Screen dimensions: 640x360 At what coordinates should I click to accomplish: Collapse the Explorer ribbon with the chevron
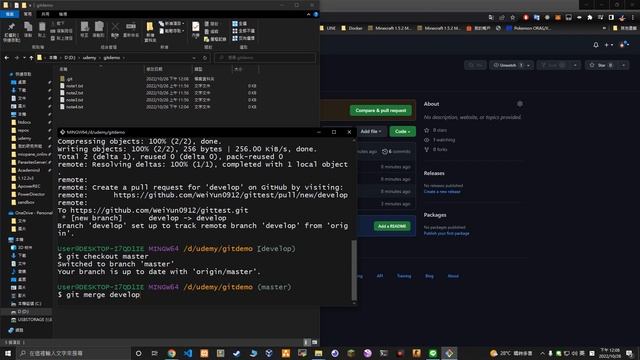[x=308, y=14]
